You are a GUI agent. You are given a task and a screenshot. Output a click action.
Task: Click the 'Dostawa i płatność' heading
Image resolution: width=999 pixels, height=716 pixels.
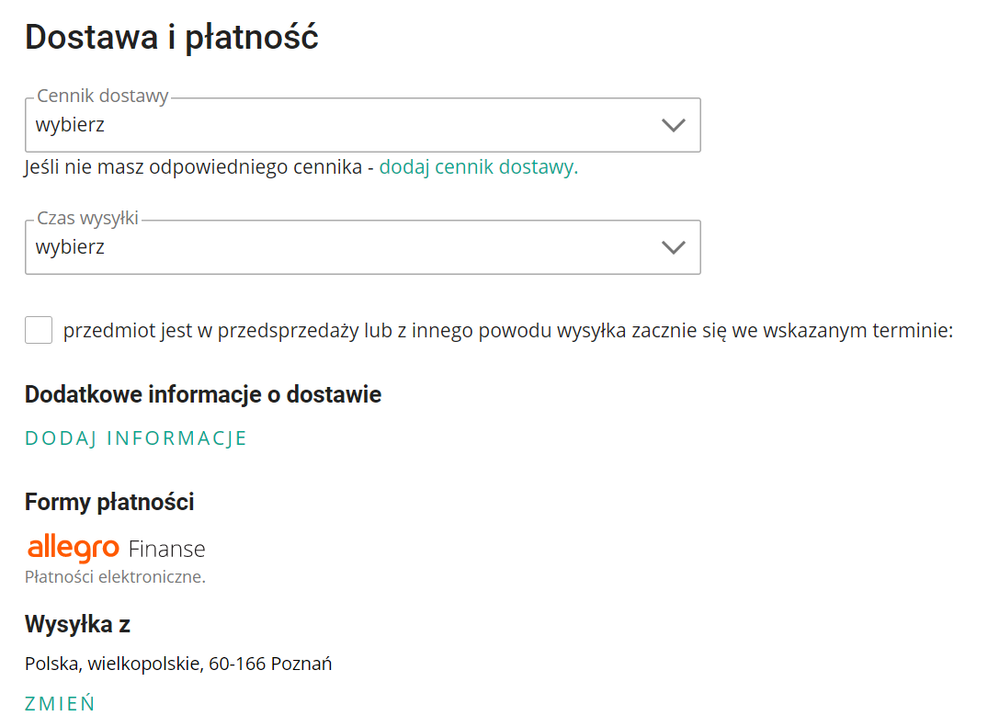tap(171, 37)
